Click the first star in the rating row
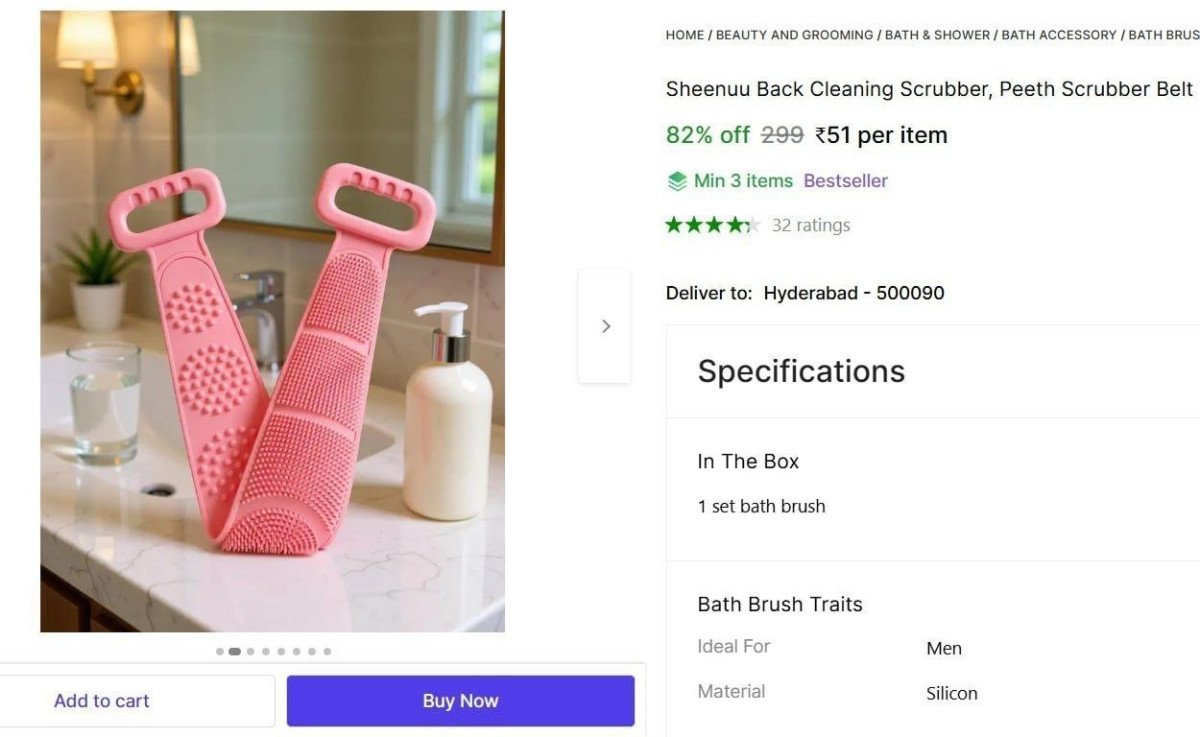The height and width of the screenshot is (737, 1200). 675,225
